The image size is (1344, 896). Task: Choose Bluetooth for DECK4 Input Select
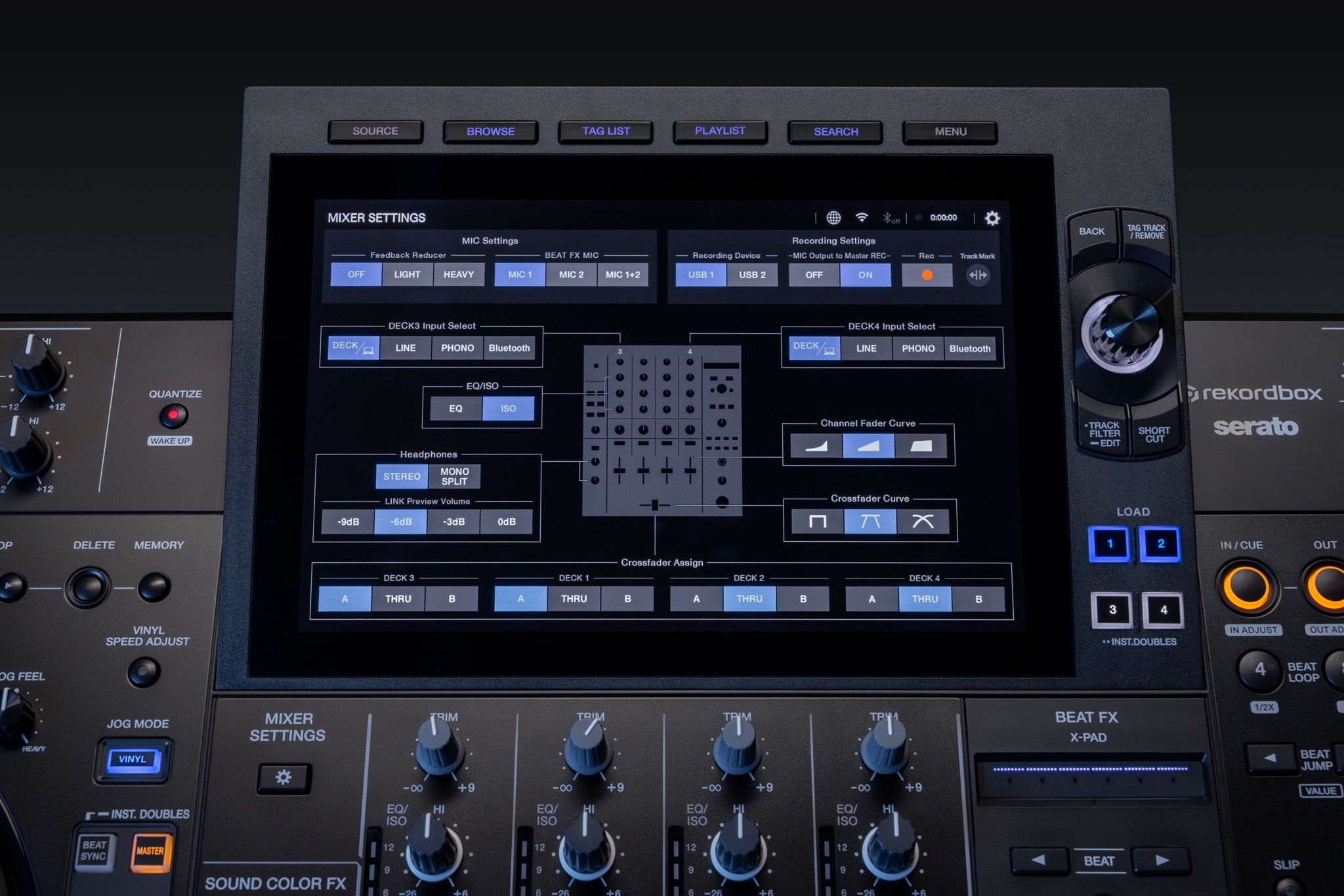click(x=969, y=348)
